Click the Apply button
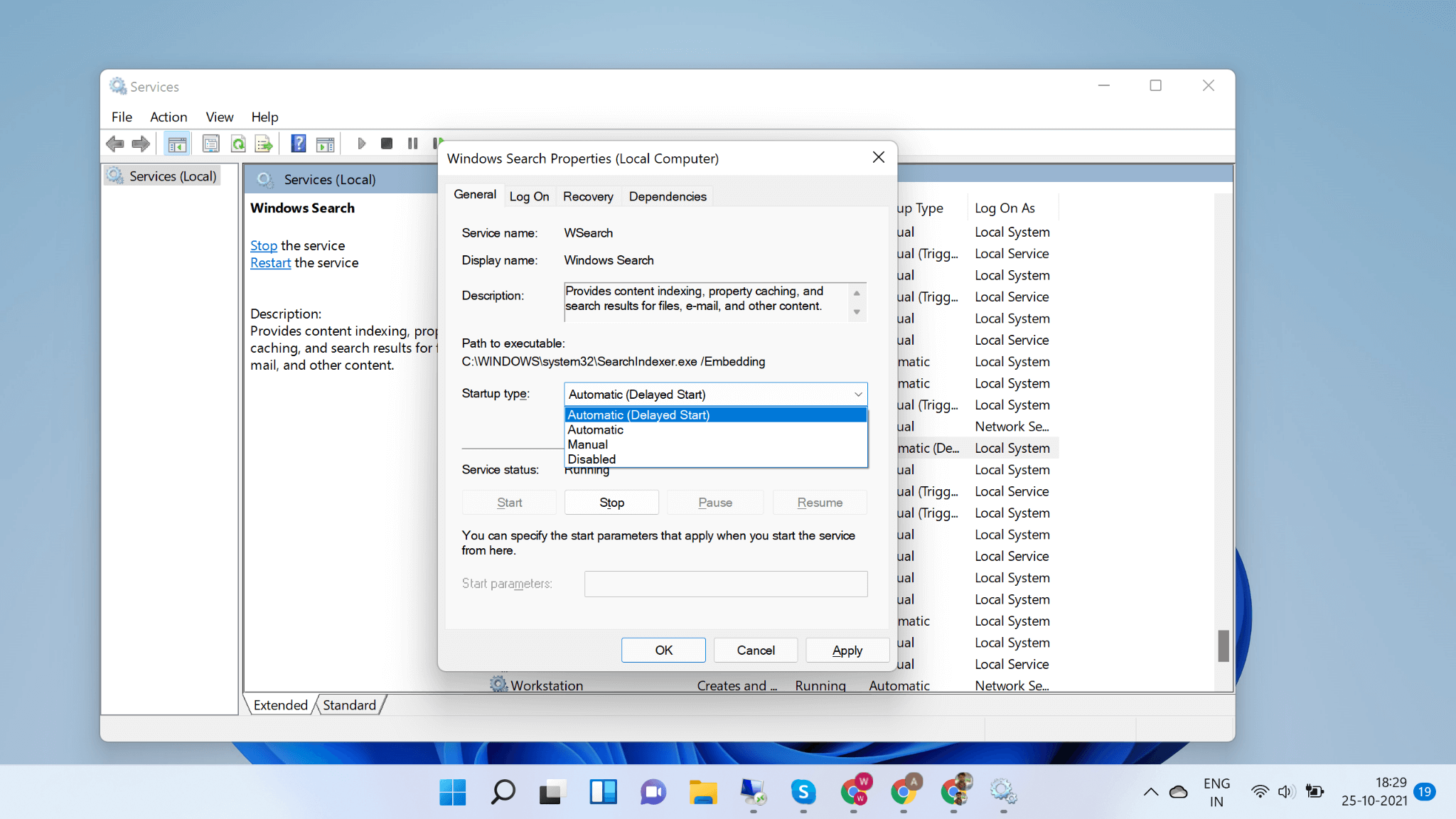Viewport: 1456px width, 819px height. click(847, 649)
